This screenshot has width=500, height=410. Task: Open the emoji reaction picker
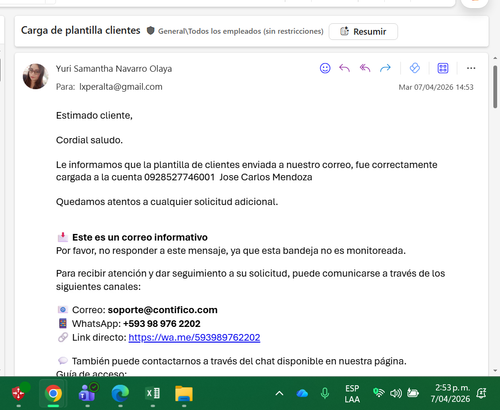[325, 68]
